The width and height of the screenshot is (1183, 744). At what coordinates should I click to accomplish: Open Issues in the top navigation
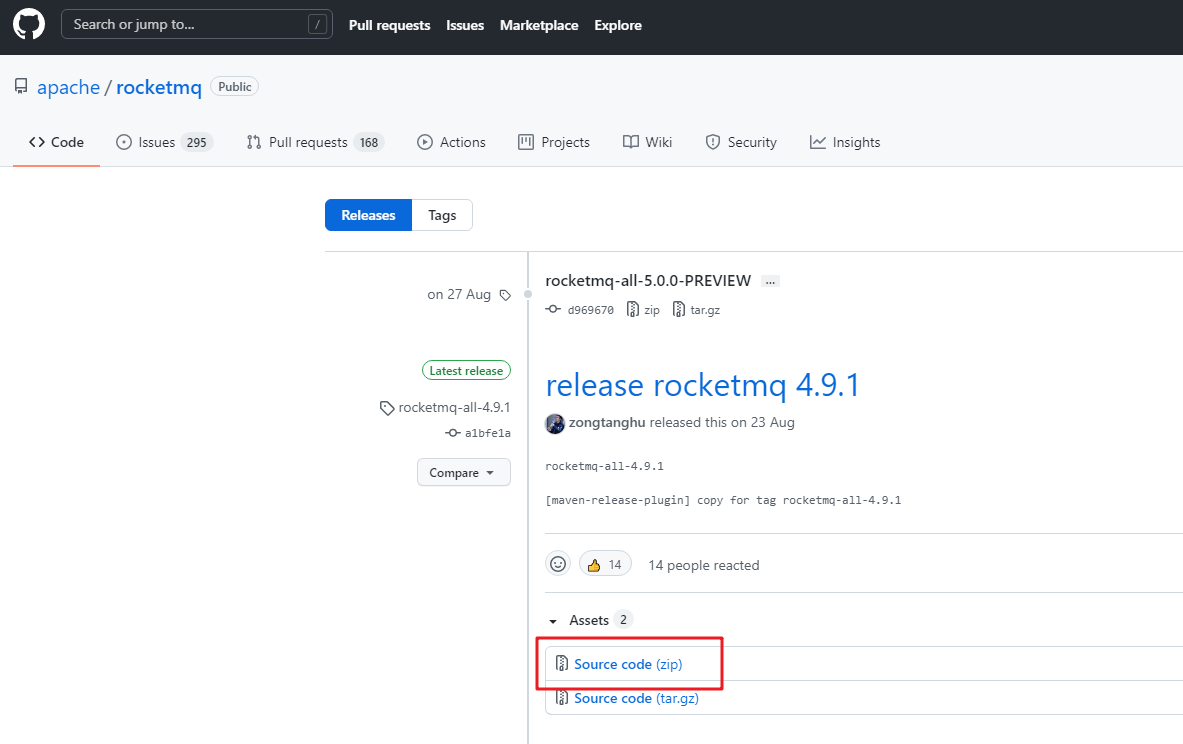click(x=465, y=25)
